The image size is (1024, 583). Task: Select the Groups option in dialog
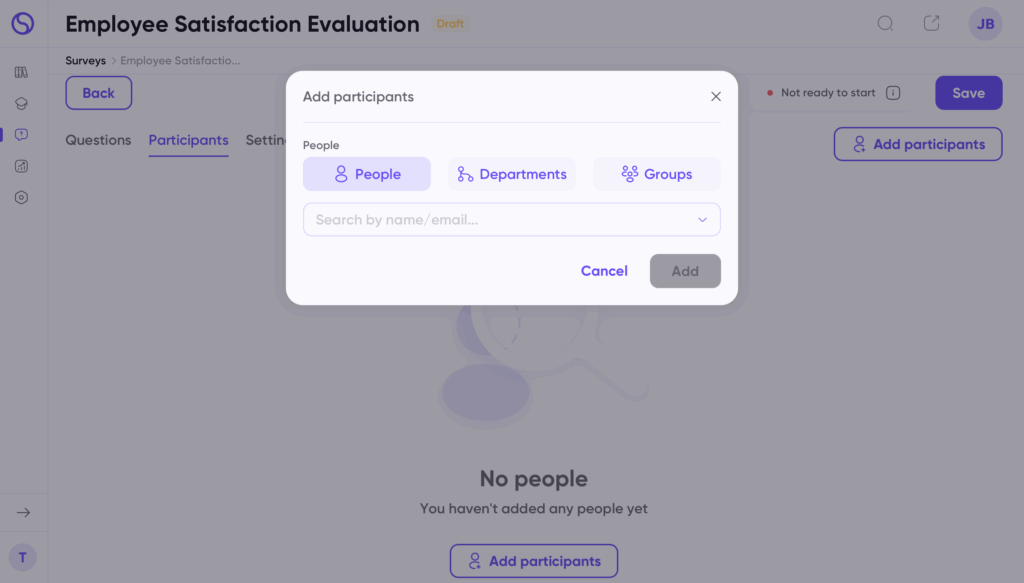(657, 174)
